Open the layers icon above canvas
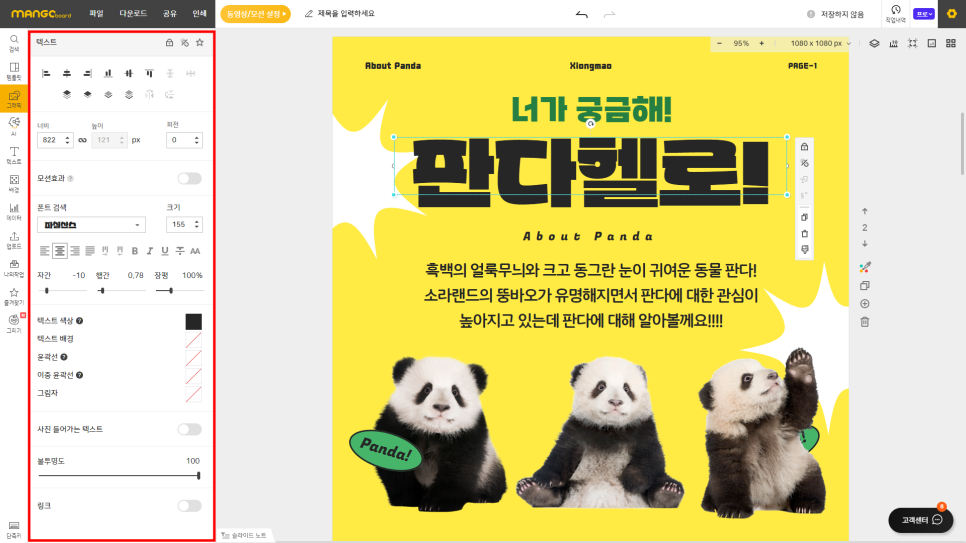 pos(874,43)
